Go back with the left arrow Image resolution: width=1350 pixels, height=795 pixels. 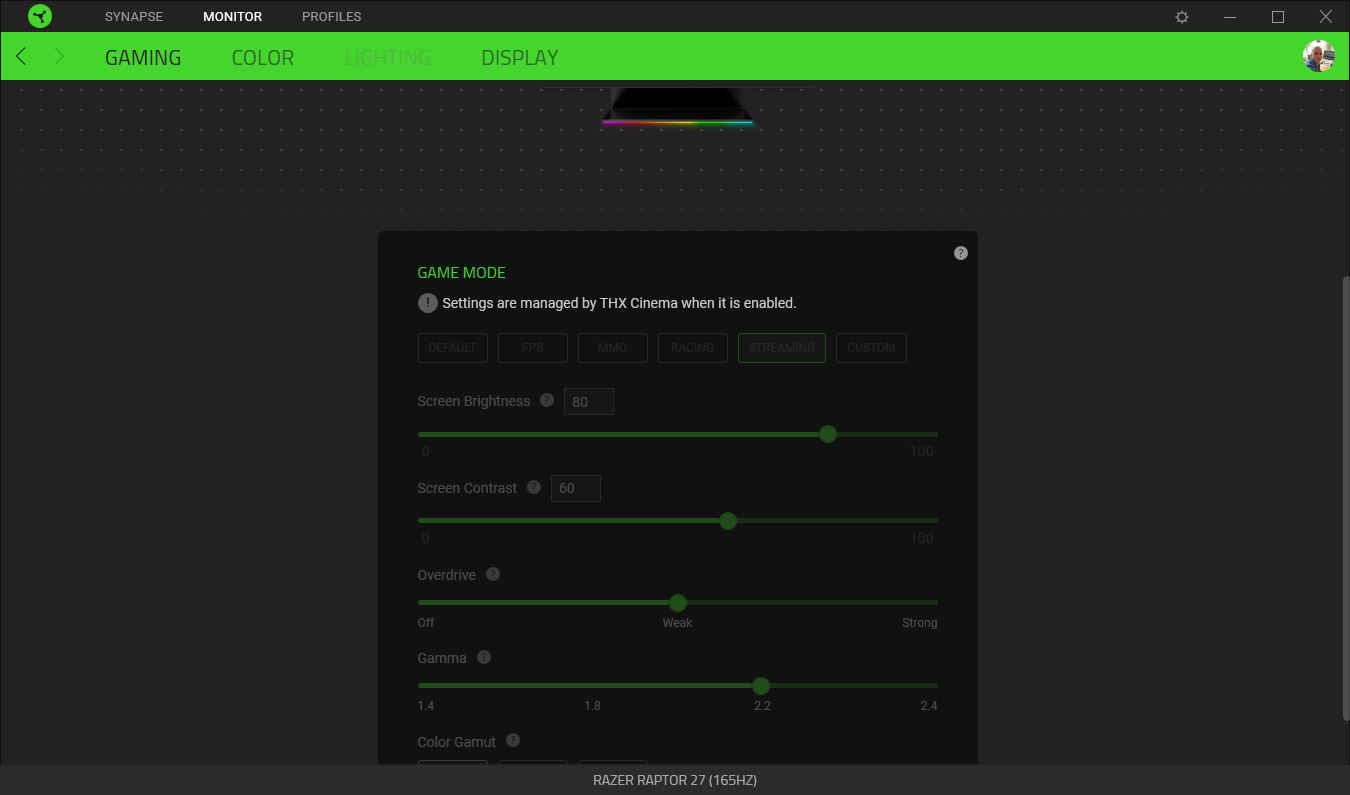point(21,57)
